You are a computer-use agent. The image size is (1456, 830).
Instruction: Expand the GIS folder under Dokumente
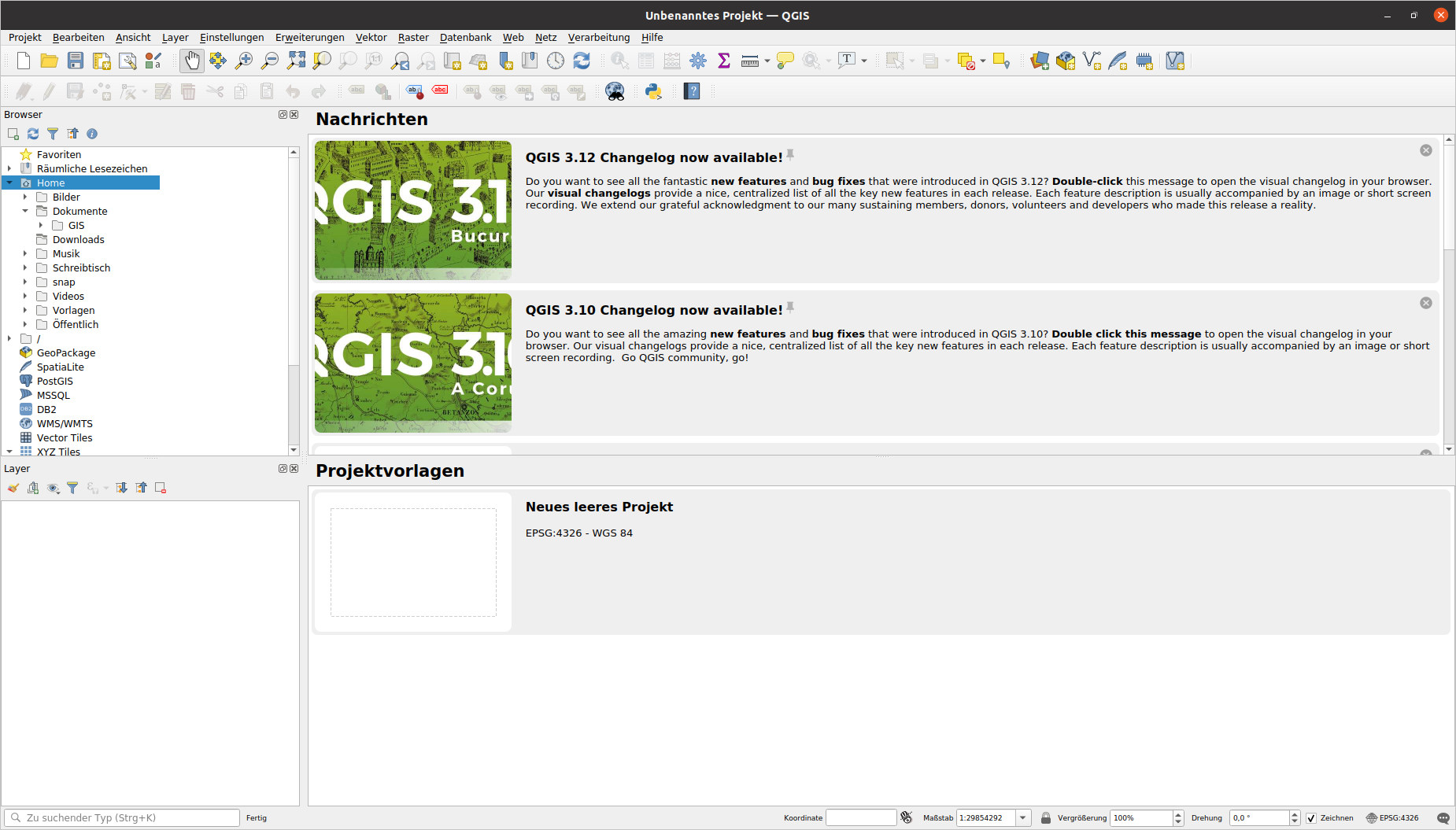(x=41, y=225)
